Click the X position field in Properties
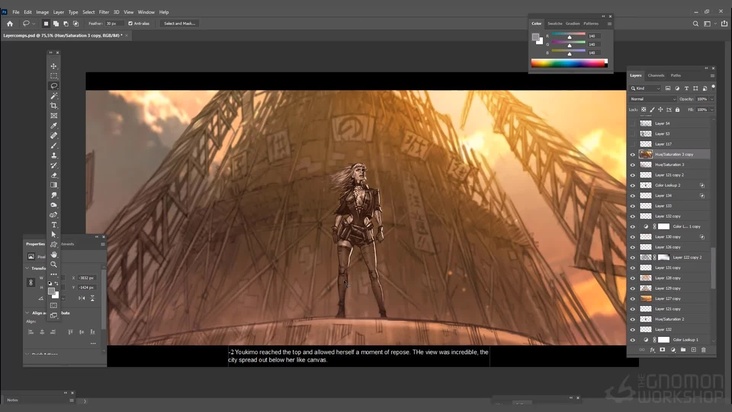 [87, 278]
